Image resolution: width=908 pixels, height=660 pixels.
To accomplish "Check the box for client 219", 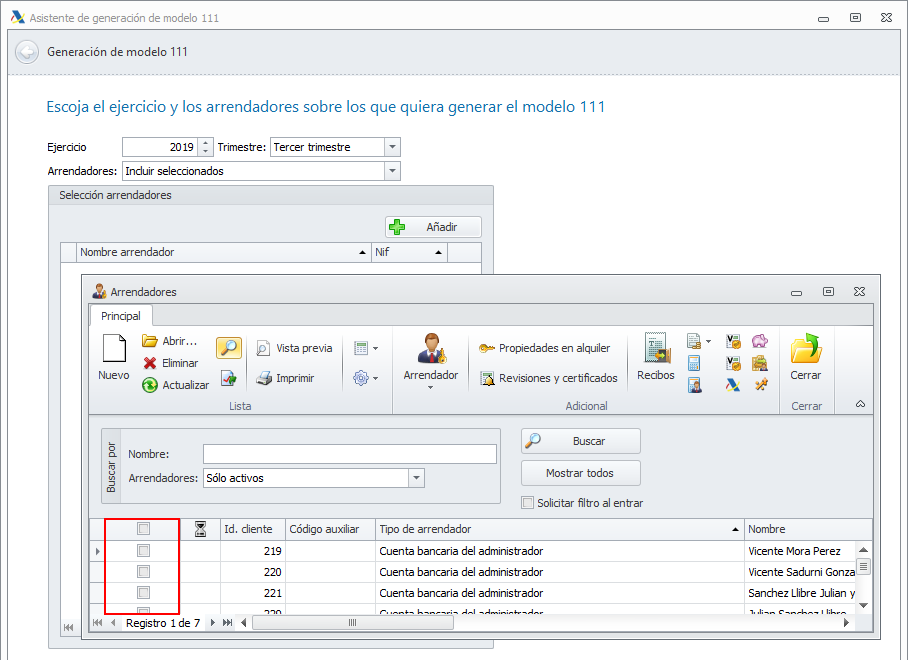I will tap(144, 551).
